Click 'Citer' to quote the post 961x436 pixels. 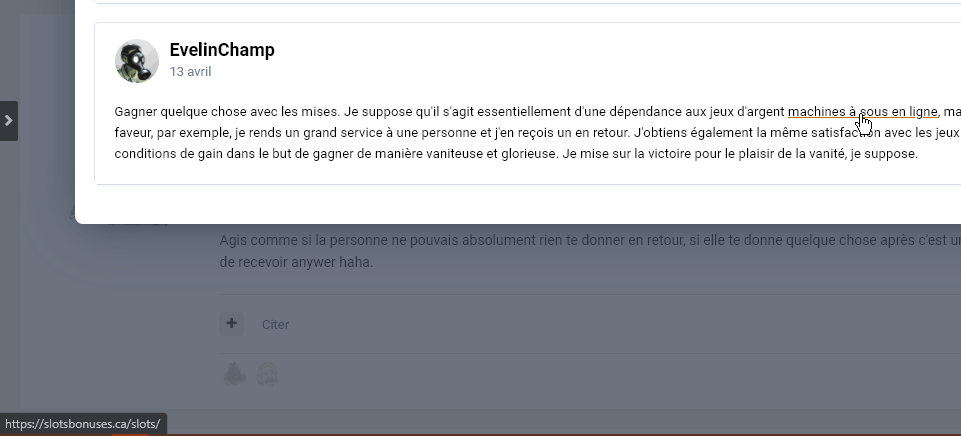(x=275, y=324)
